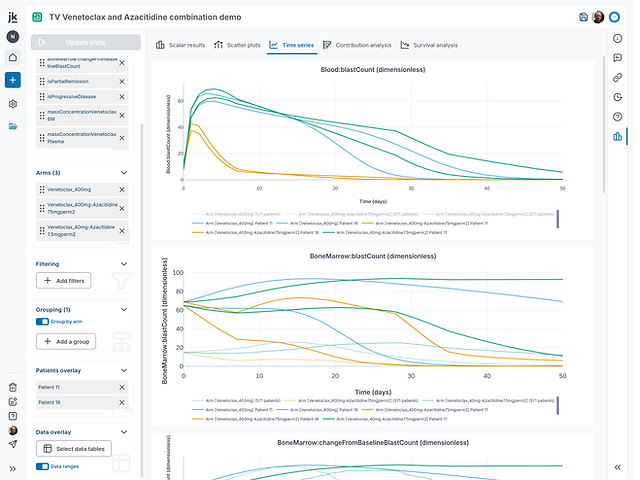Switch to the Scalar results tab
The height and width of the screenshot is (480, 640).
click(x=180, y=45)
